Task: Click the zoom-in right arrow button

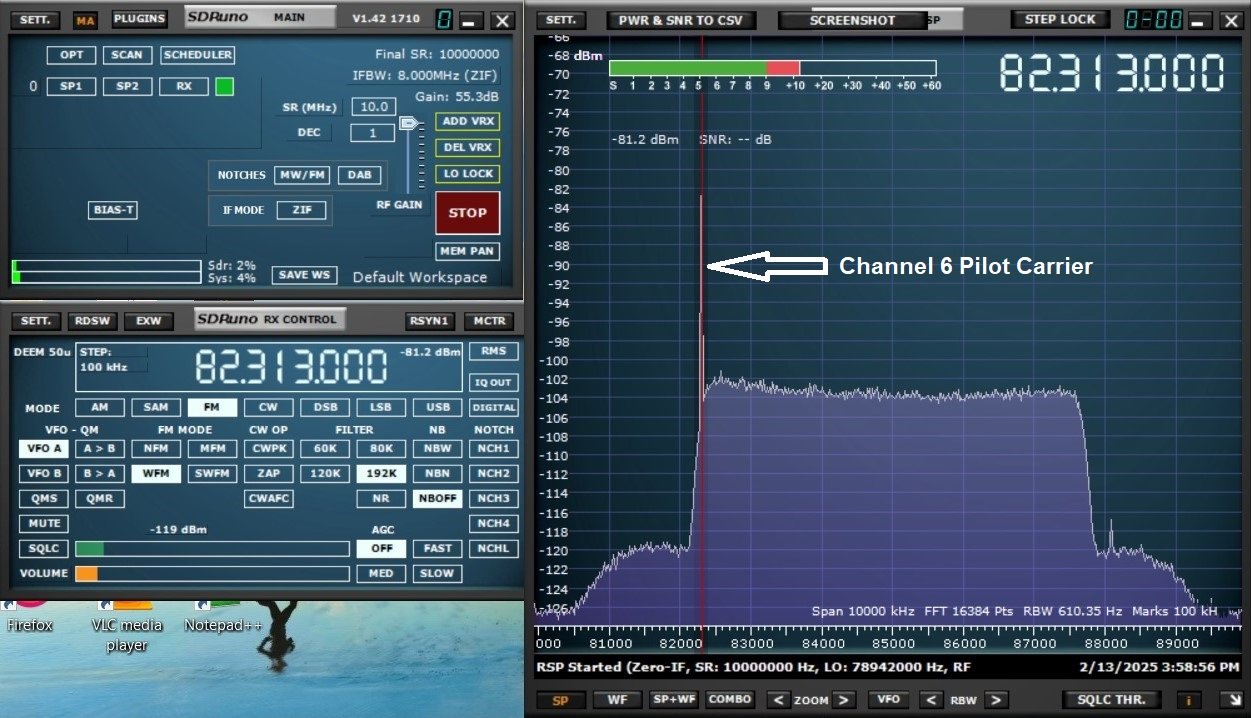Action: click(x=845, y=700)
